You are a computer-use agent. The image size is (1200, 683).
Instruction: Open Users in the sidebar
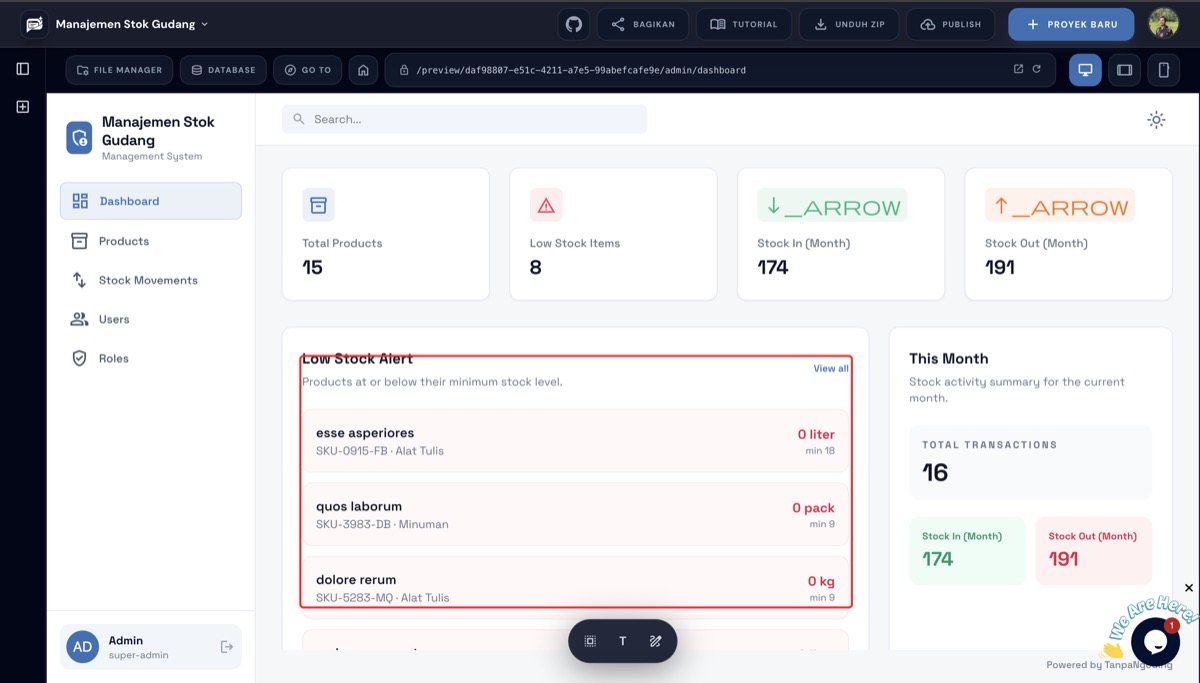(151, 319)
